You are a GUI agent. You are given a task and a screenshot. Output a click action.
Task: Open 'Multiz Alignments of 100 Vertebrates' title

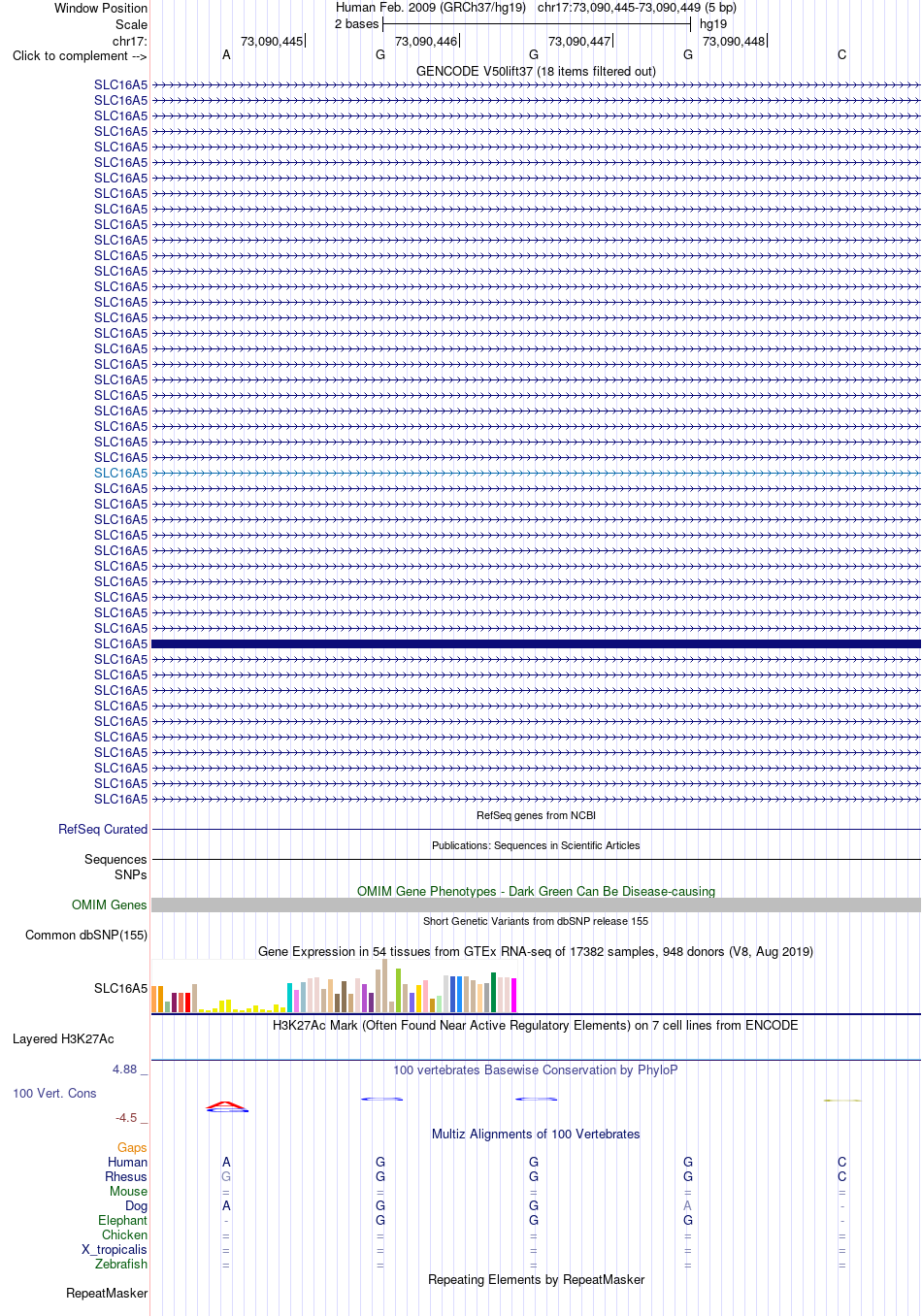point(536,1134)
